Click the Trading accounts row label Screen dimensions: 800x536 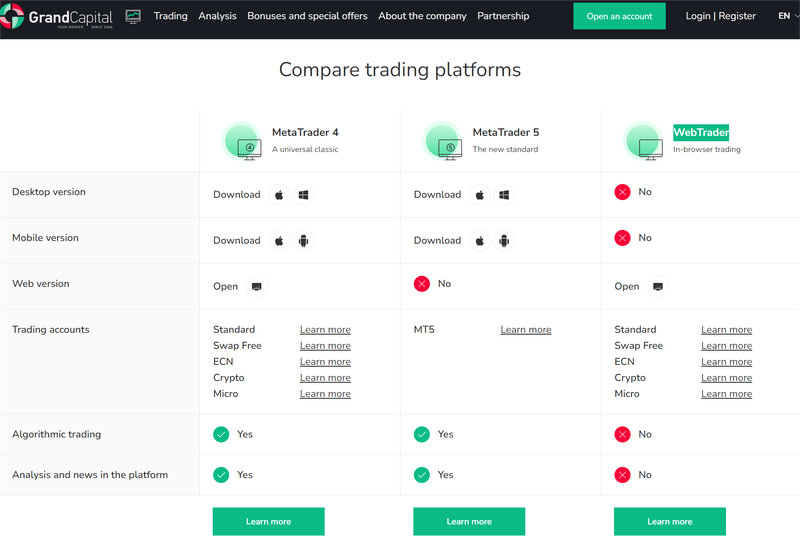click(x=51, y=330)
